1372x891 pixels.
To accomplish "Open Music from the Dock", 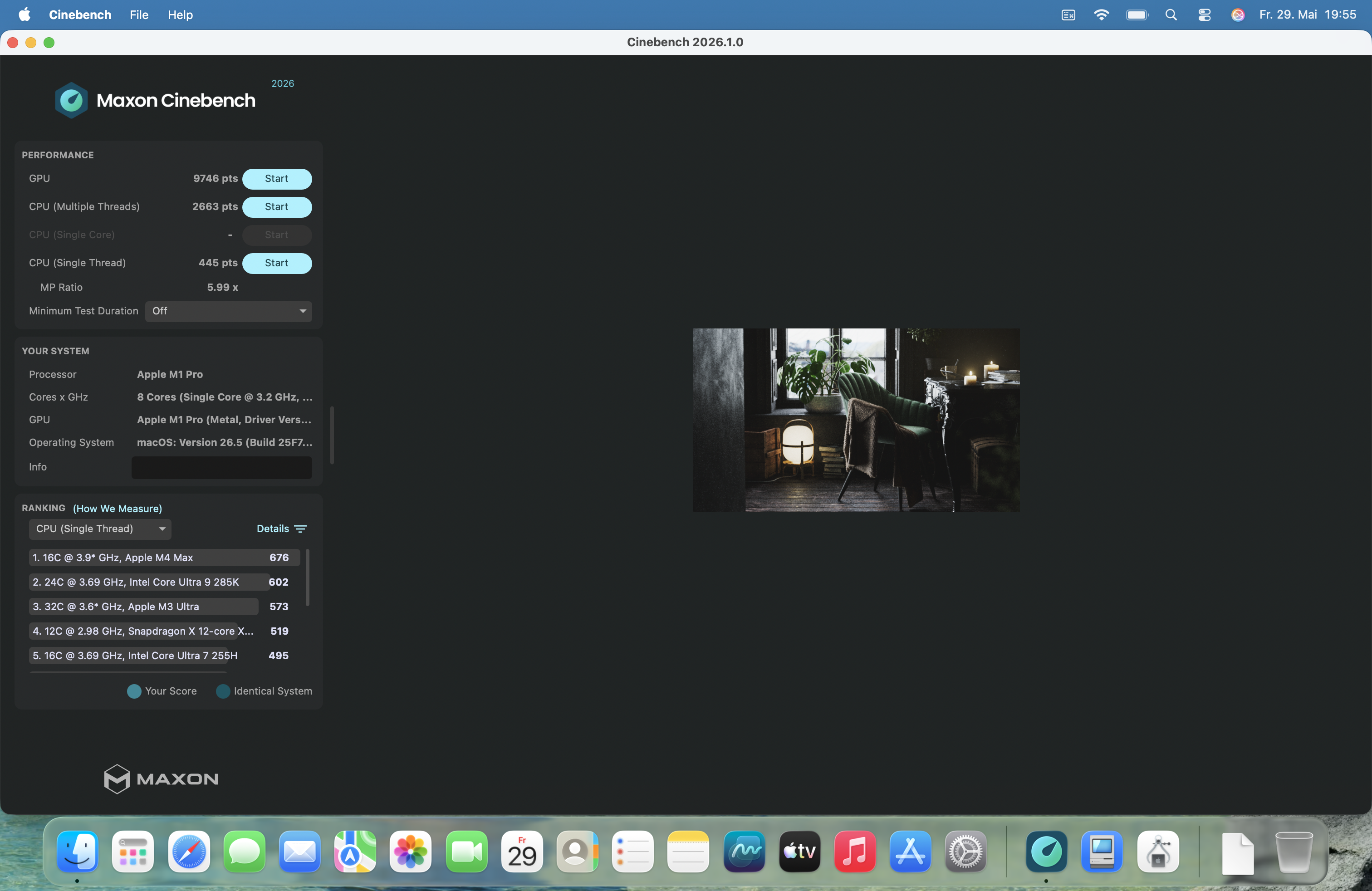I will pyautogui.click(x=854, y=851).
